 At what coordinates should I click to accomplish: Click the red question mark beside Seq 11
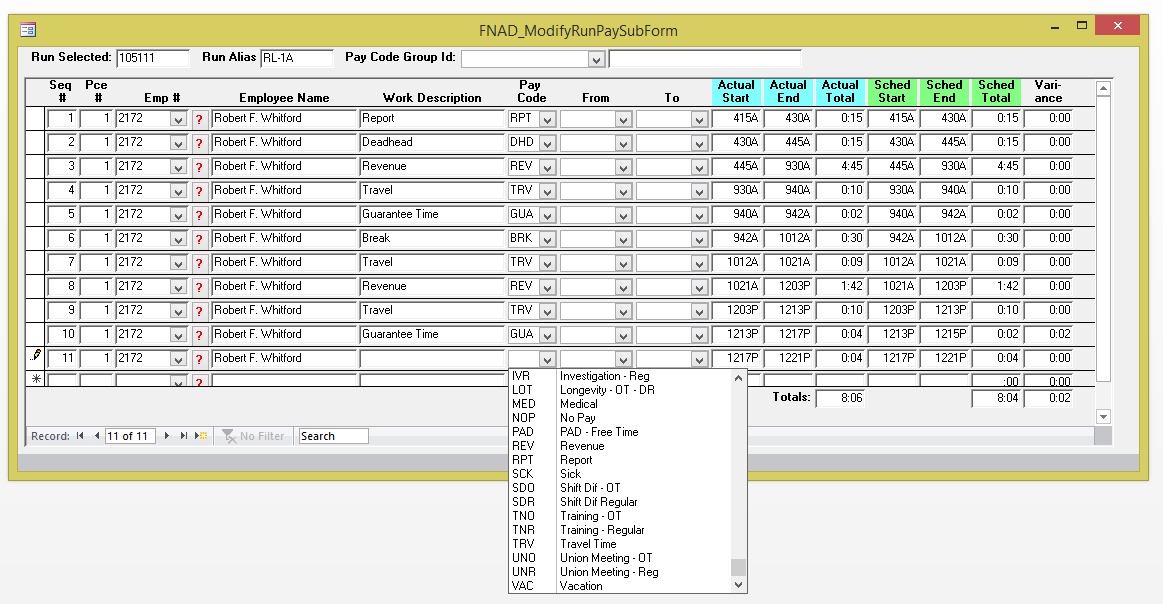pyautogui.click(x=199, y=359)
